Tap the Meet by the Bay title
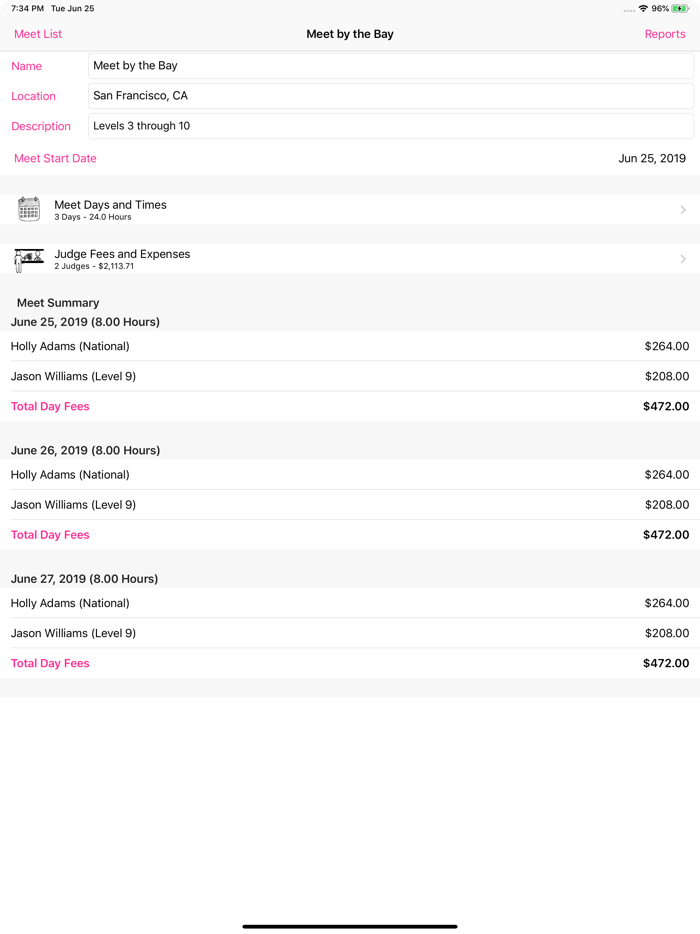This screenshot has width=700, height=934. 349,33
